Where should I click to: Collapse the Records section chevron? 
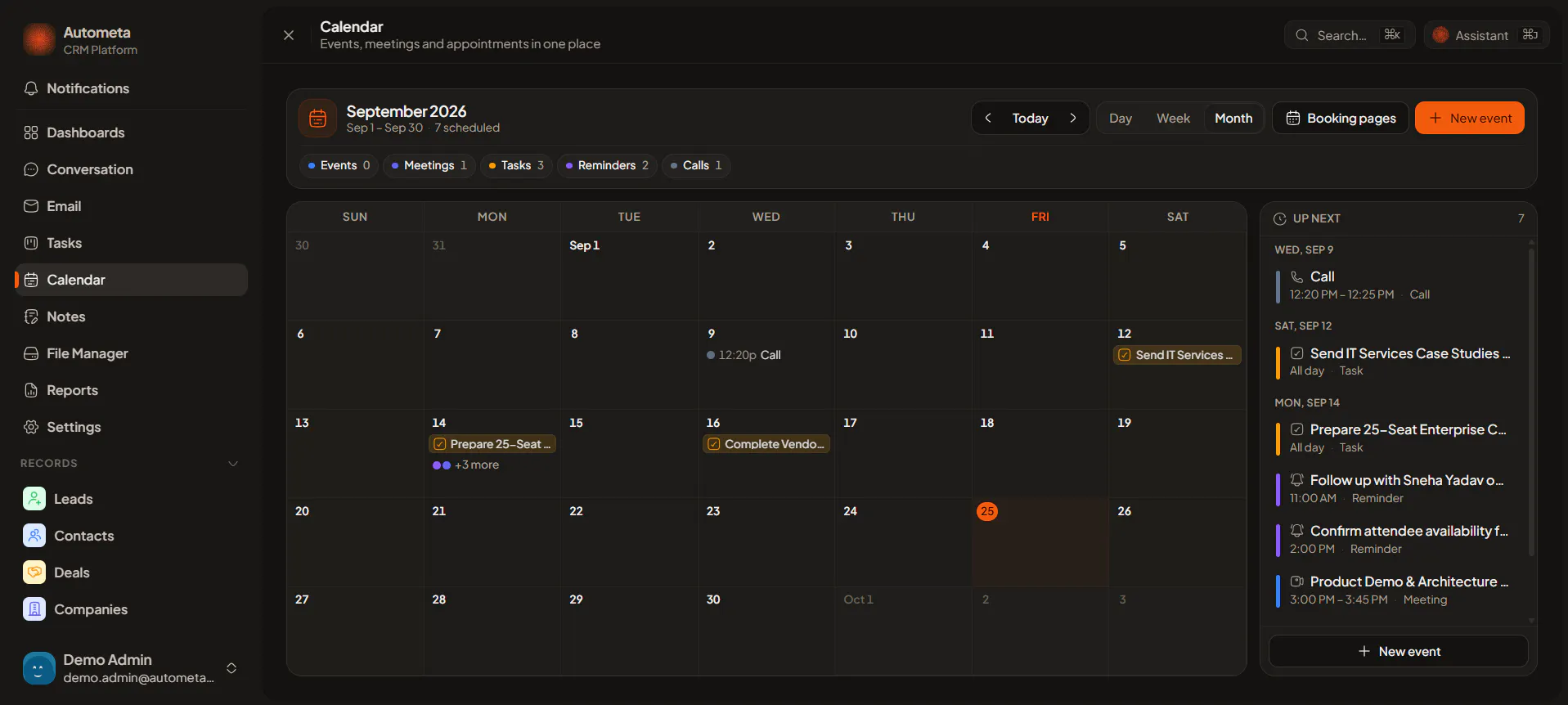pos(233,464)
